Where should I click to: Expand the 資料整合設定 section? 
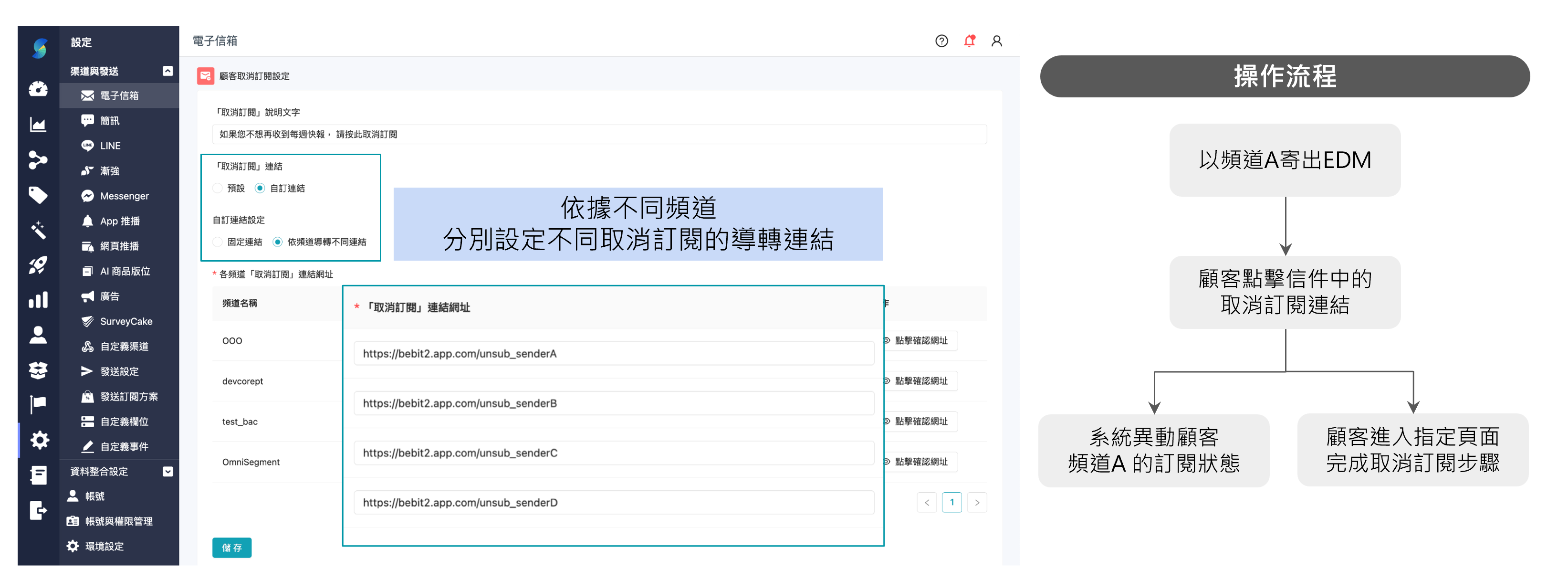tap(168, 471)
